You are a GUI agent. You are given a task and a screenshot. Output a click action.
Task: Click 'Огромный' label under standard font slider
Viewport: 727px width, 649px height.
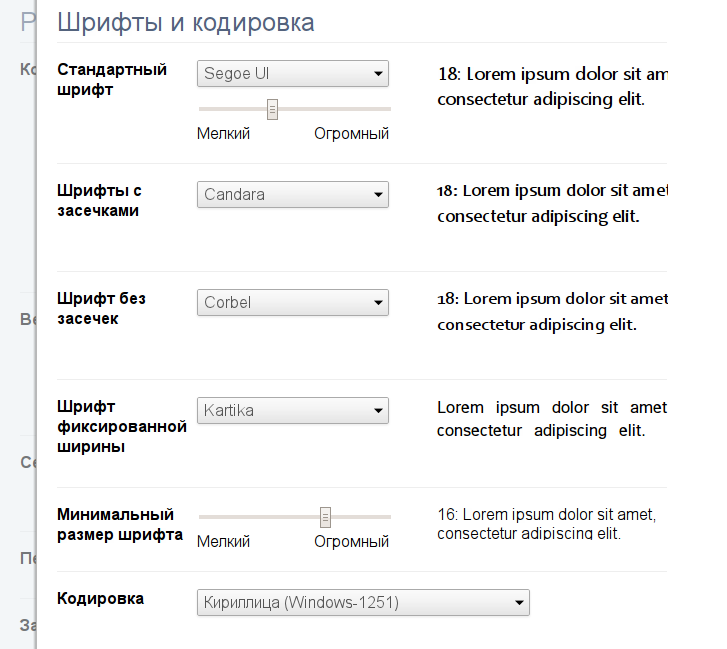[x=351, y=134]
